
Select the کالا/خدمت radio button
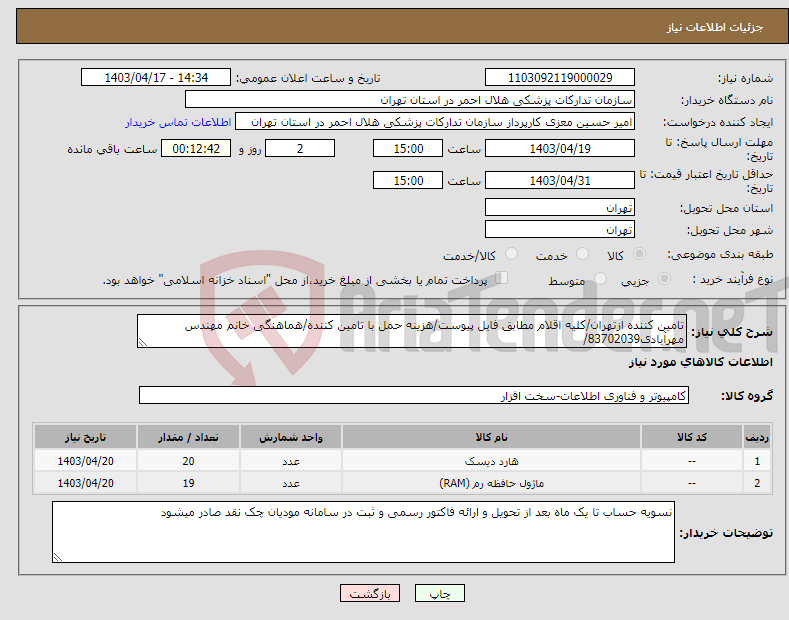coord(511,254)
